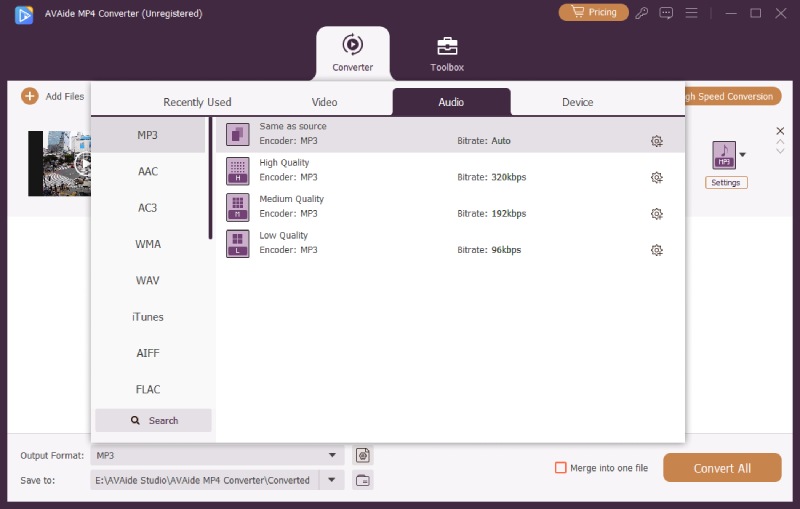Switch to the Recently Used tab

pos(197,102)
